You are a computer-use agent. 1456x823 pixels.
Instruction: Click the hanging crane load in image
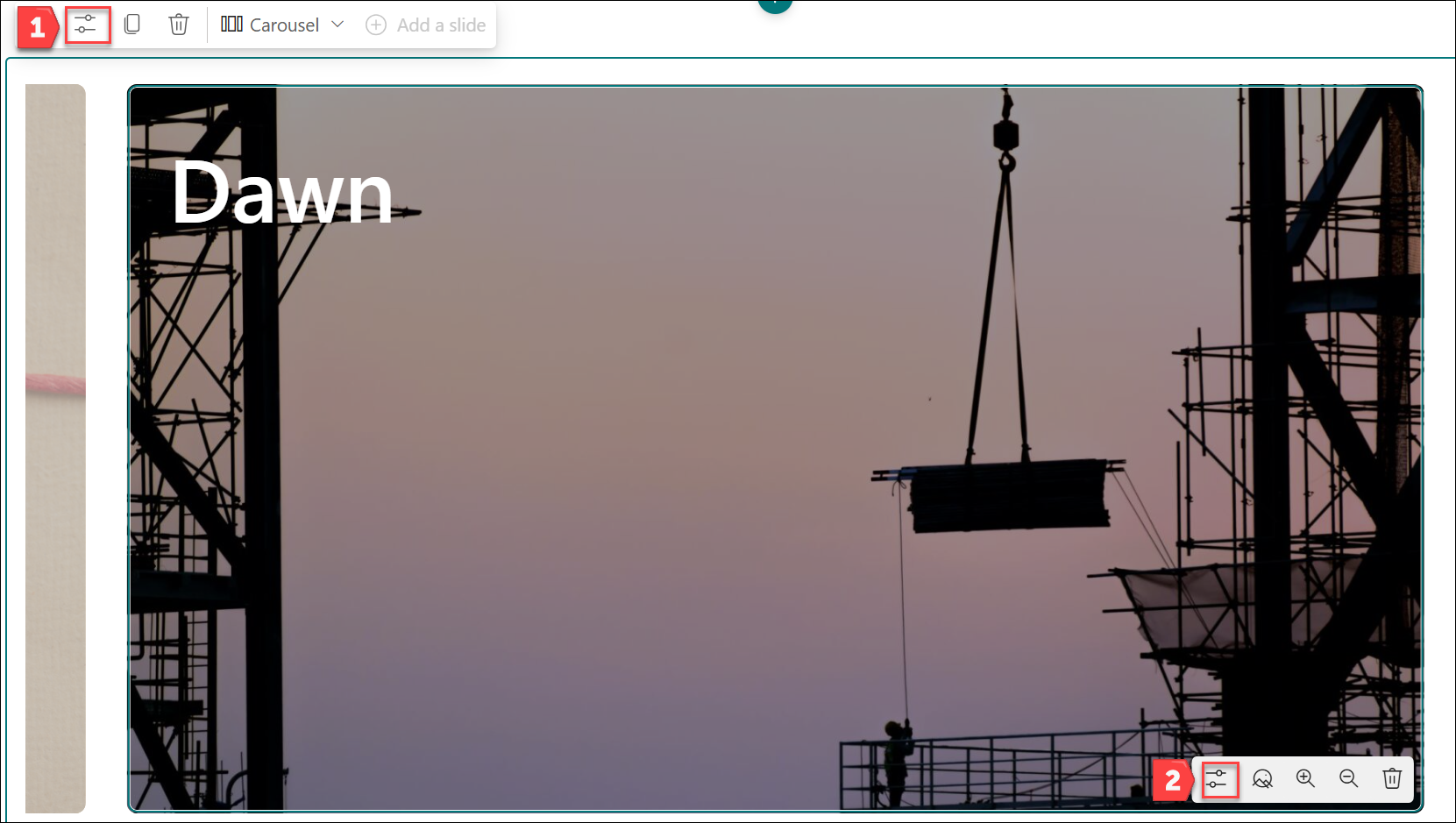1008,496
